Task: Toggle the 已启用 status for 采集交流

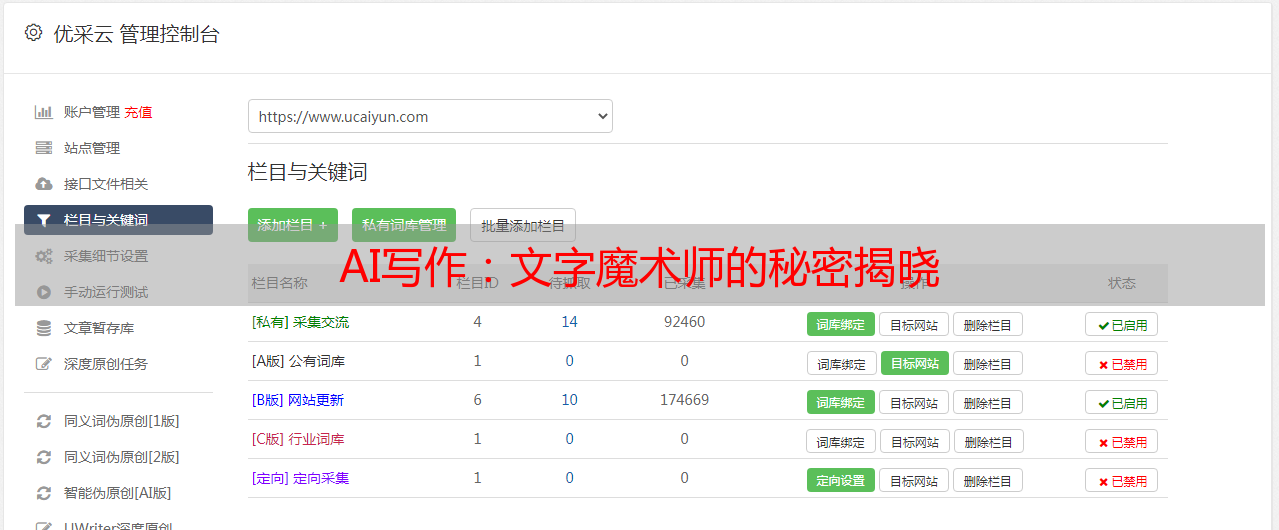Action: (x=1122, y=324)
